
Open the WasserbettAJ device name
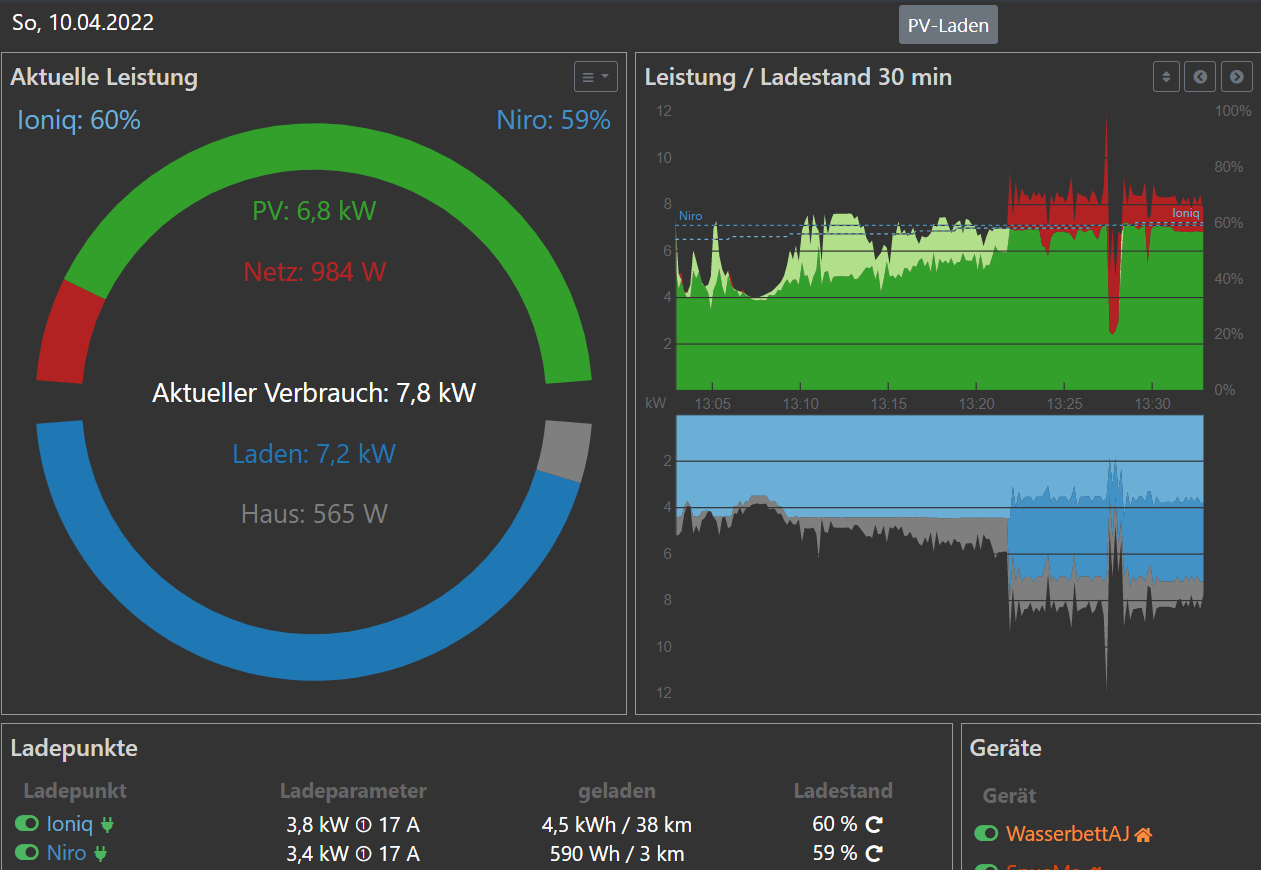click(x=1068, y=833)
